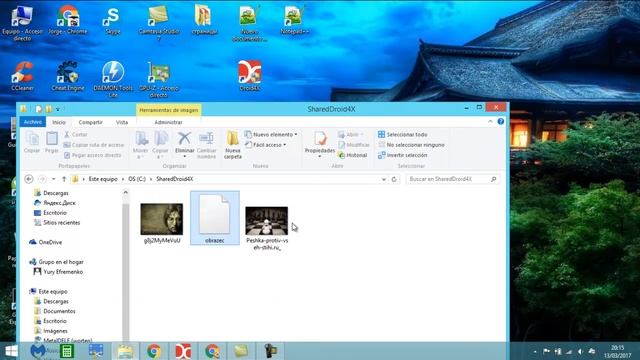Select Grupo en el hogar
Image resolution: width=640 pixels, height=360 pixels.
(x=56, y=262)
